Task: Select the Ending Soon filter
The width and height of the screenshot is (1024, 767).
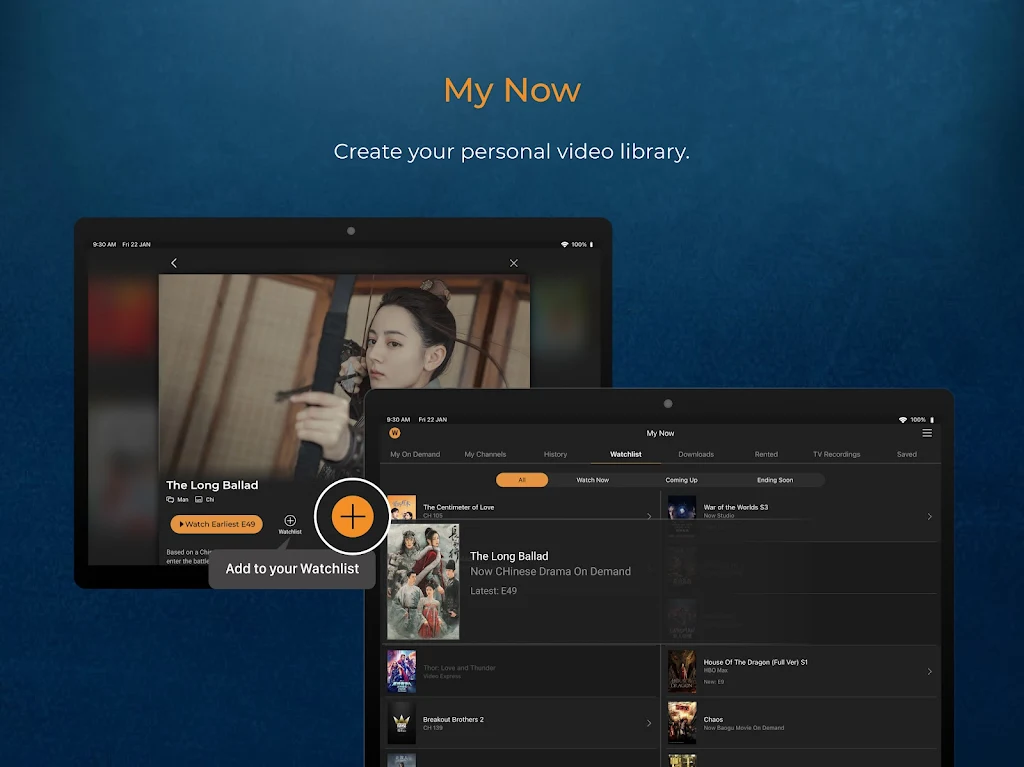Action: click(x=774, y=480)
